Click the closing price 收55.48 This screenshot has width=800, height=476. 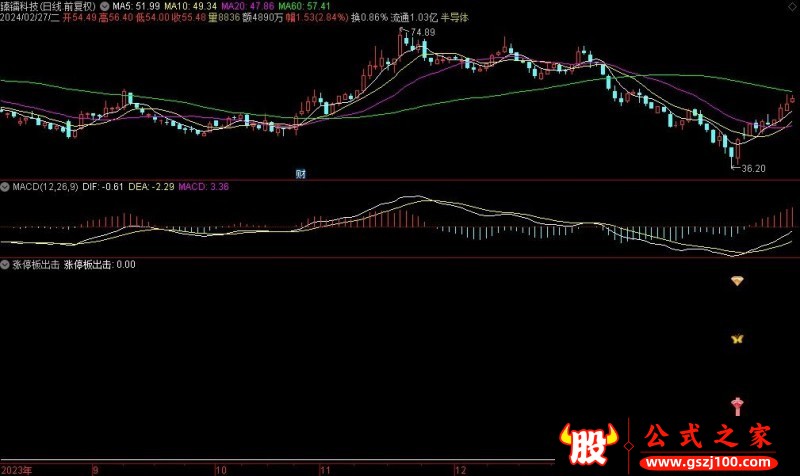189,17
